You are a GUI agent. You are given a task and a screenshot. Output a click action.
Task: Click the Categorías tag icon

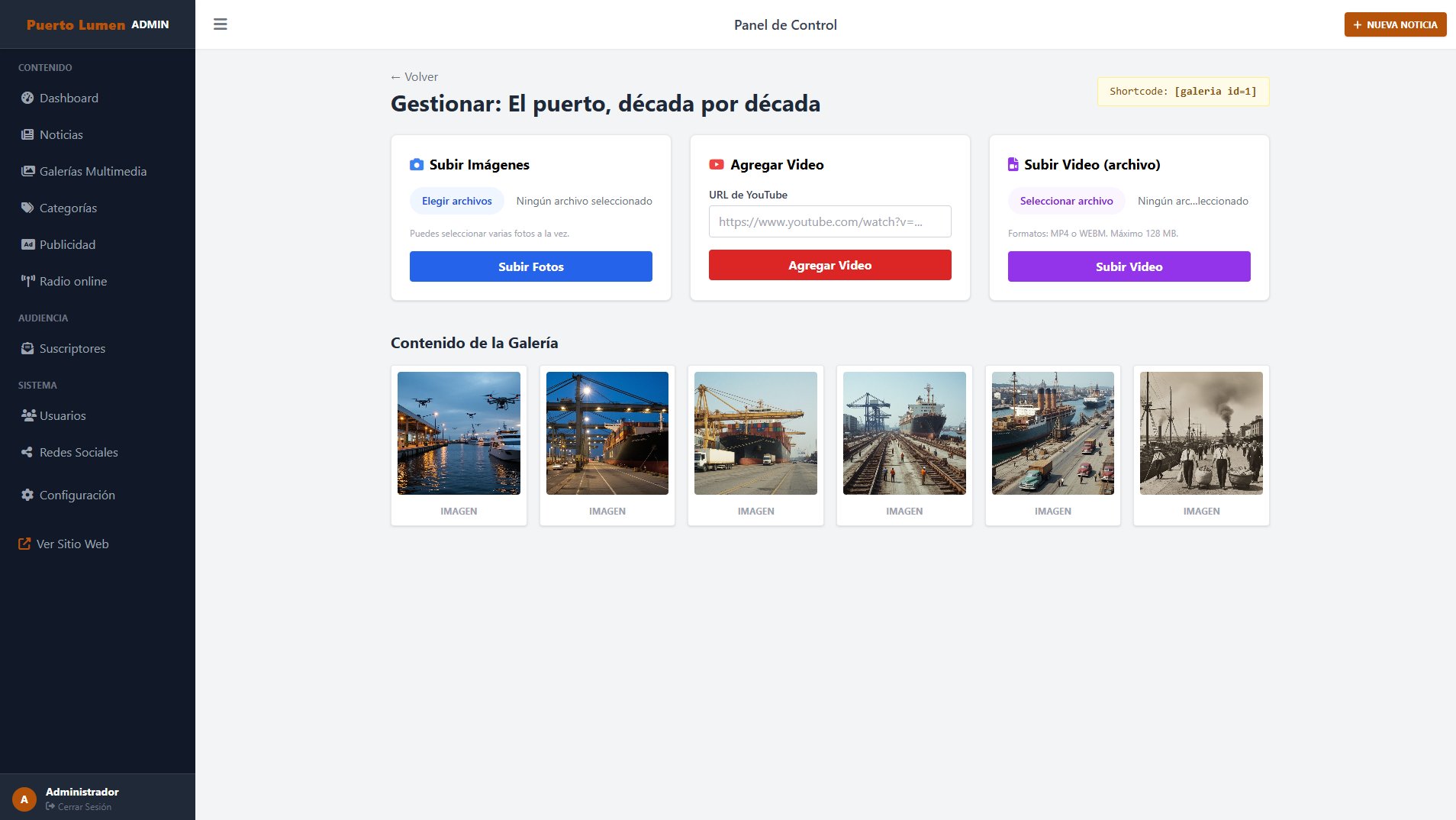[27, 208]
